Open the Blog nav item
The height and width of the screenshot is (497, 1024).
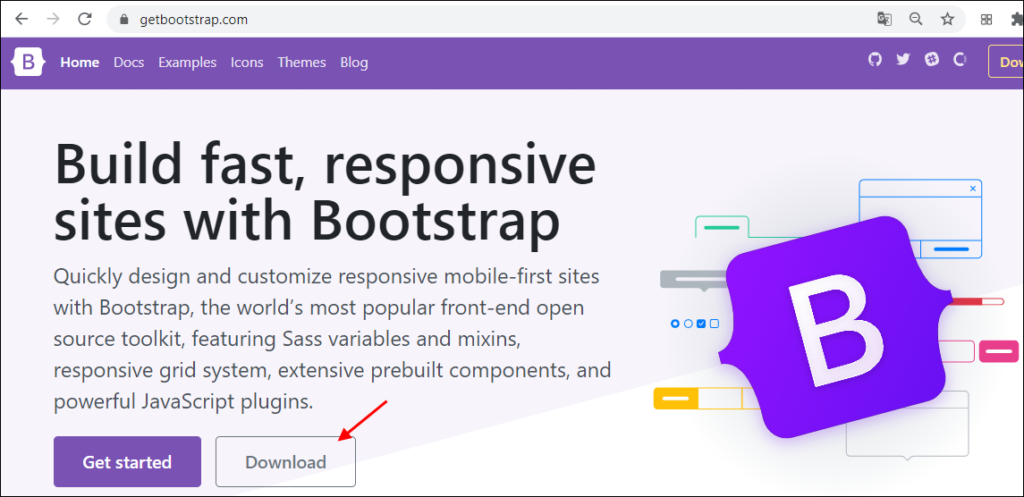click(354, 62)
